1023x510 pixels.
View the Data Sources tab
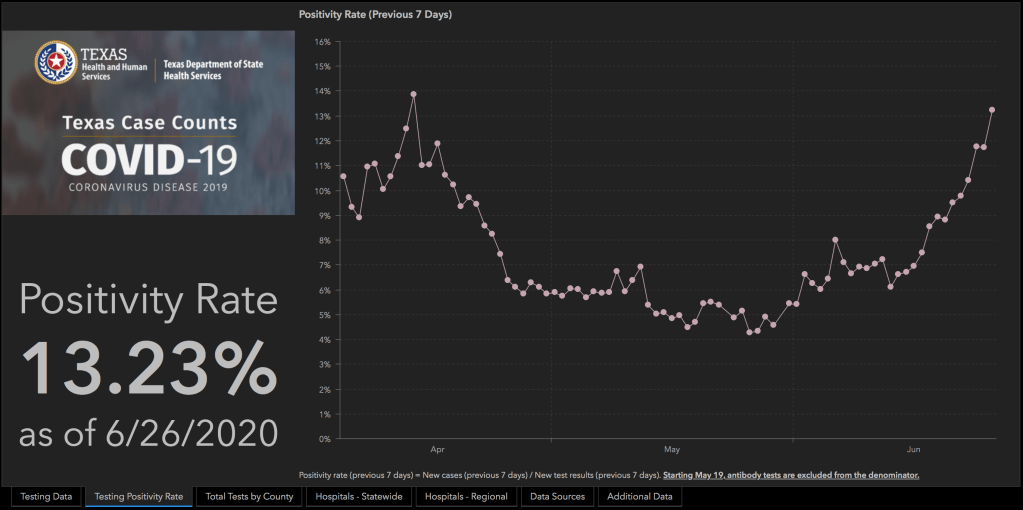click(557, 496)
